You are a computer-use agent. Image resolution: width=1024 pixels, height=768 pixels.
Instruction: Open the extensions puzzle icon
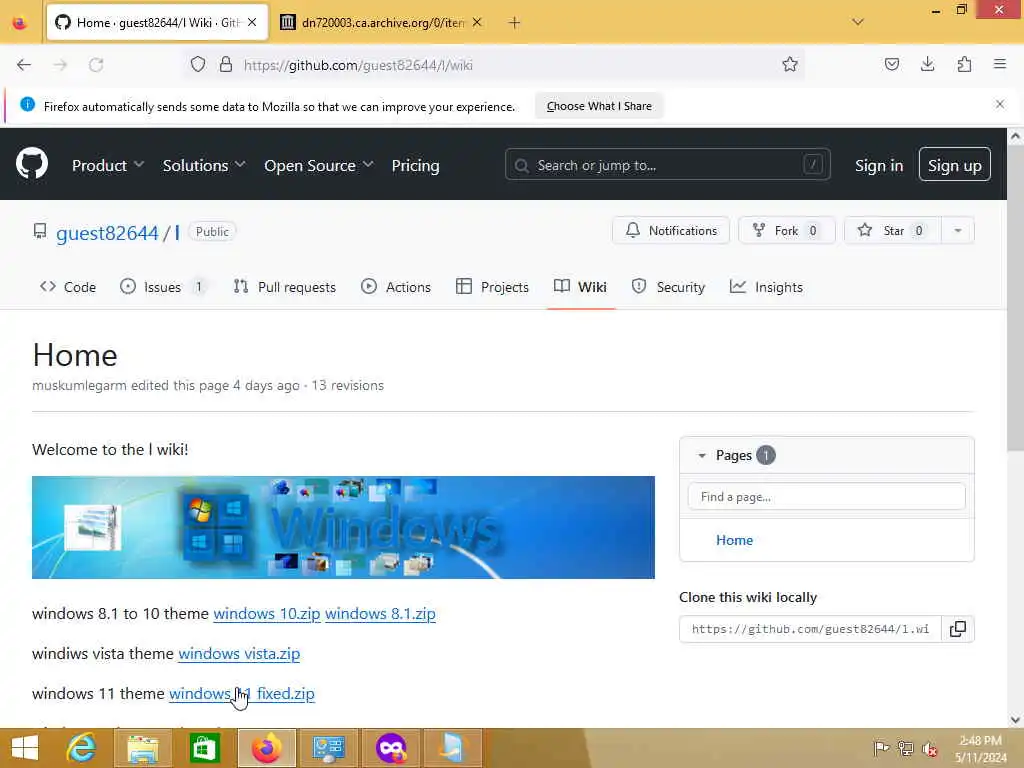pyautogui.click(x=964, y=64)
